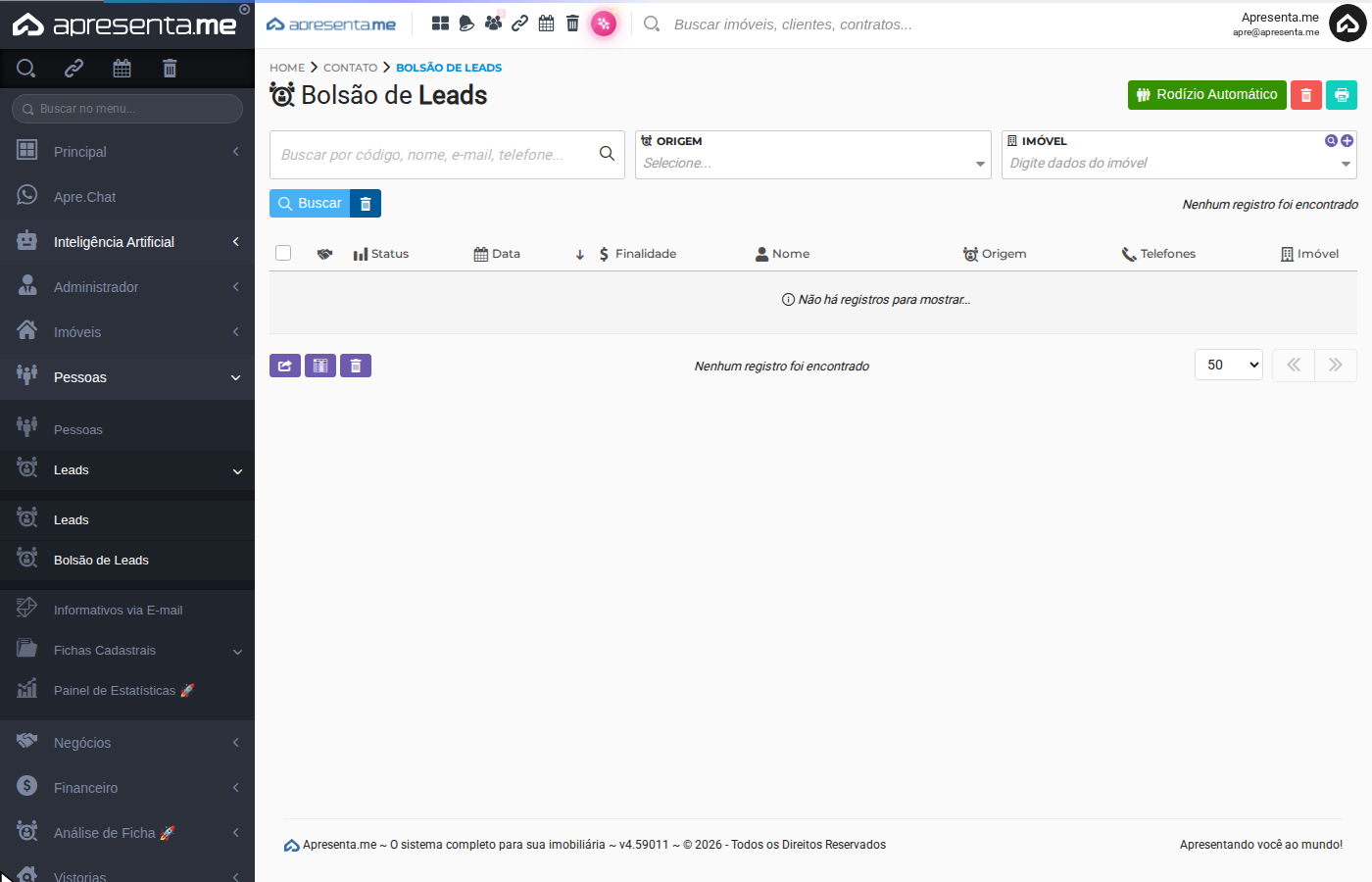Click magnifier icon in the lead search field
This screenshot has height=882, width=1372.
coord(607,154)
